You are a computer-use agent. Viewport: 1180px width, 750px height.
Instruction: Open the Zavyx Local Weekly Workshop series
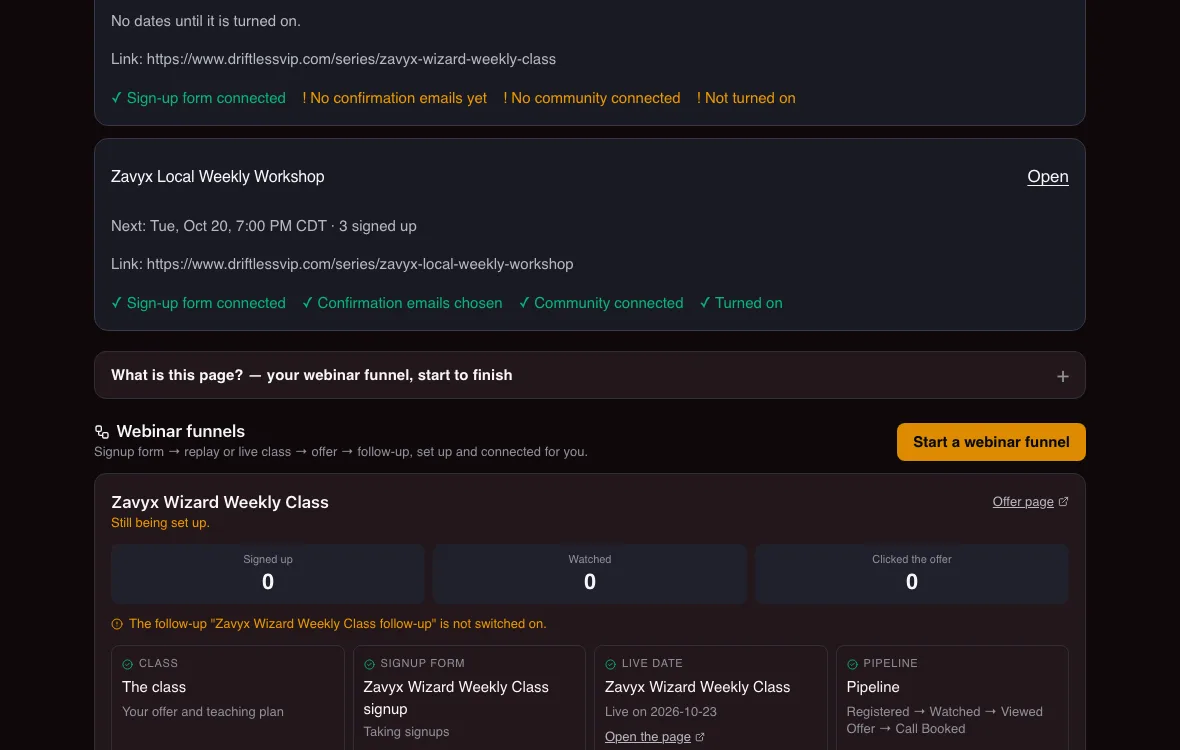[1048, 176]
